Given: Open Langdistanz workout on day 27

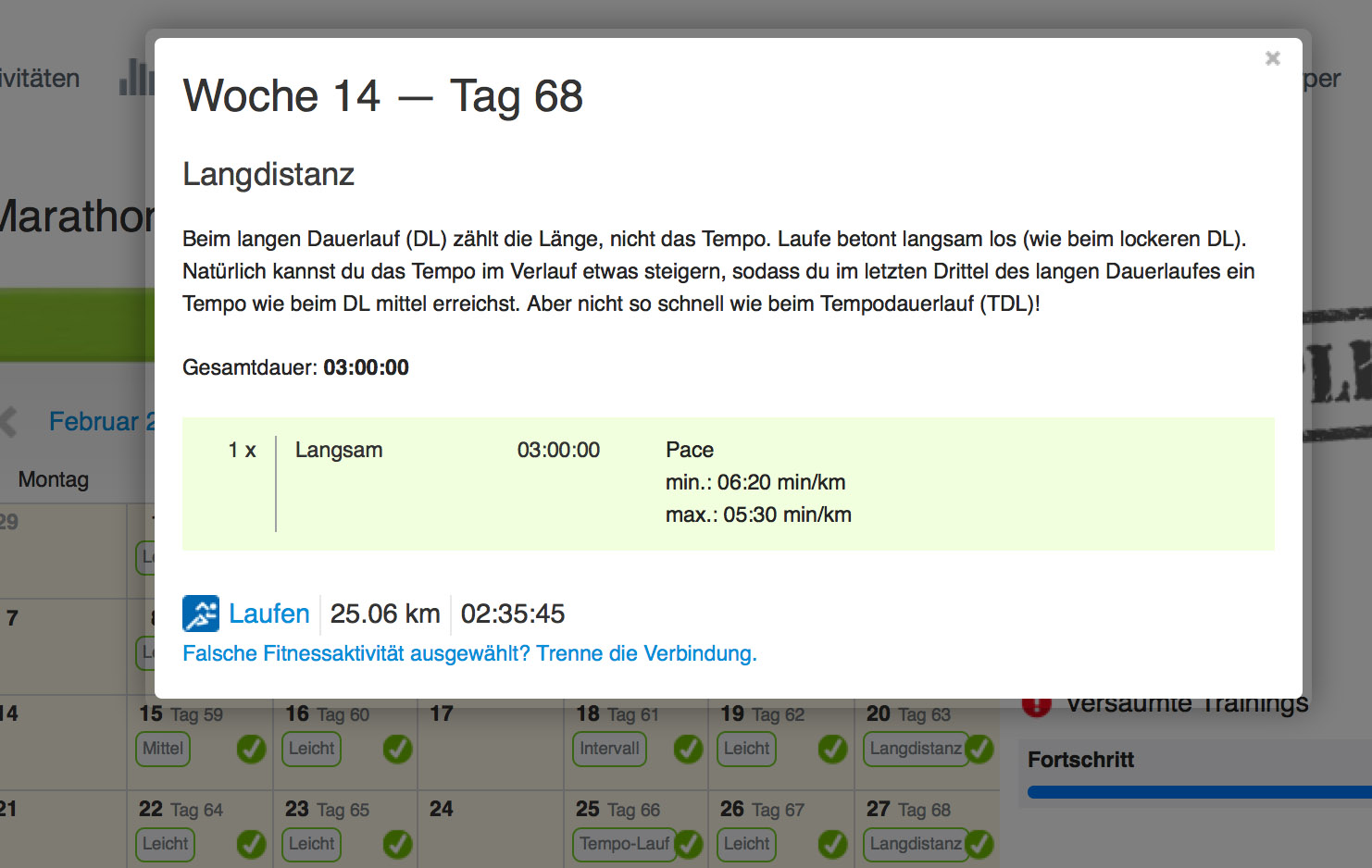Looking at the screenshot, I should point(915,844).
